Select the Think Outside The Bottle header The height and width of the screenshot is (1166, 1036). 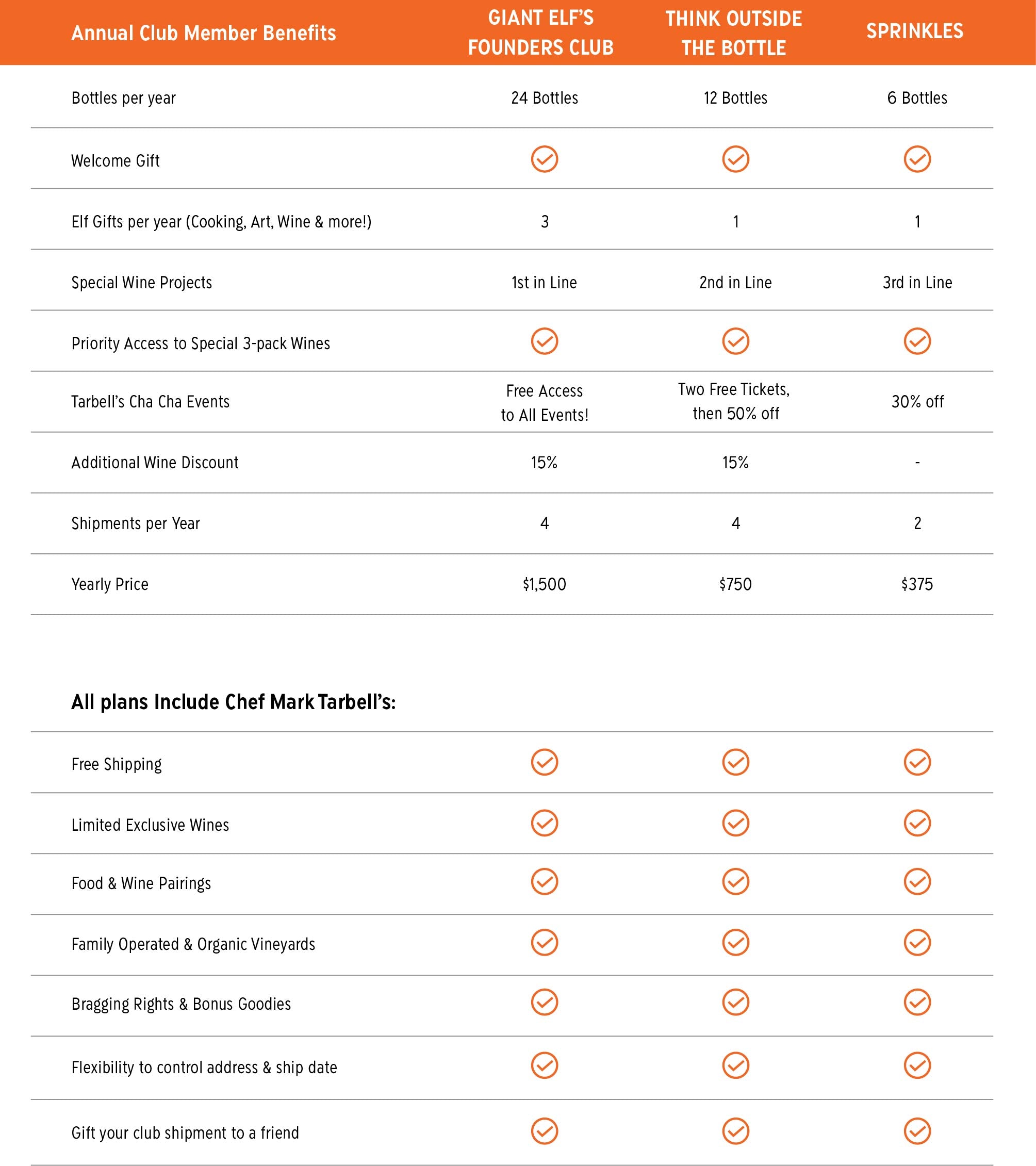(734, 33)
